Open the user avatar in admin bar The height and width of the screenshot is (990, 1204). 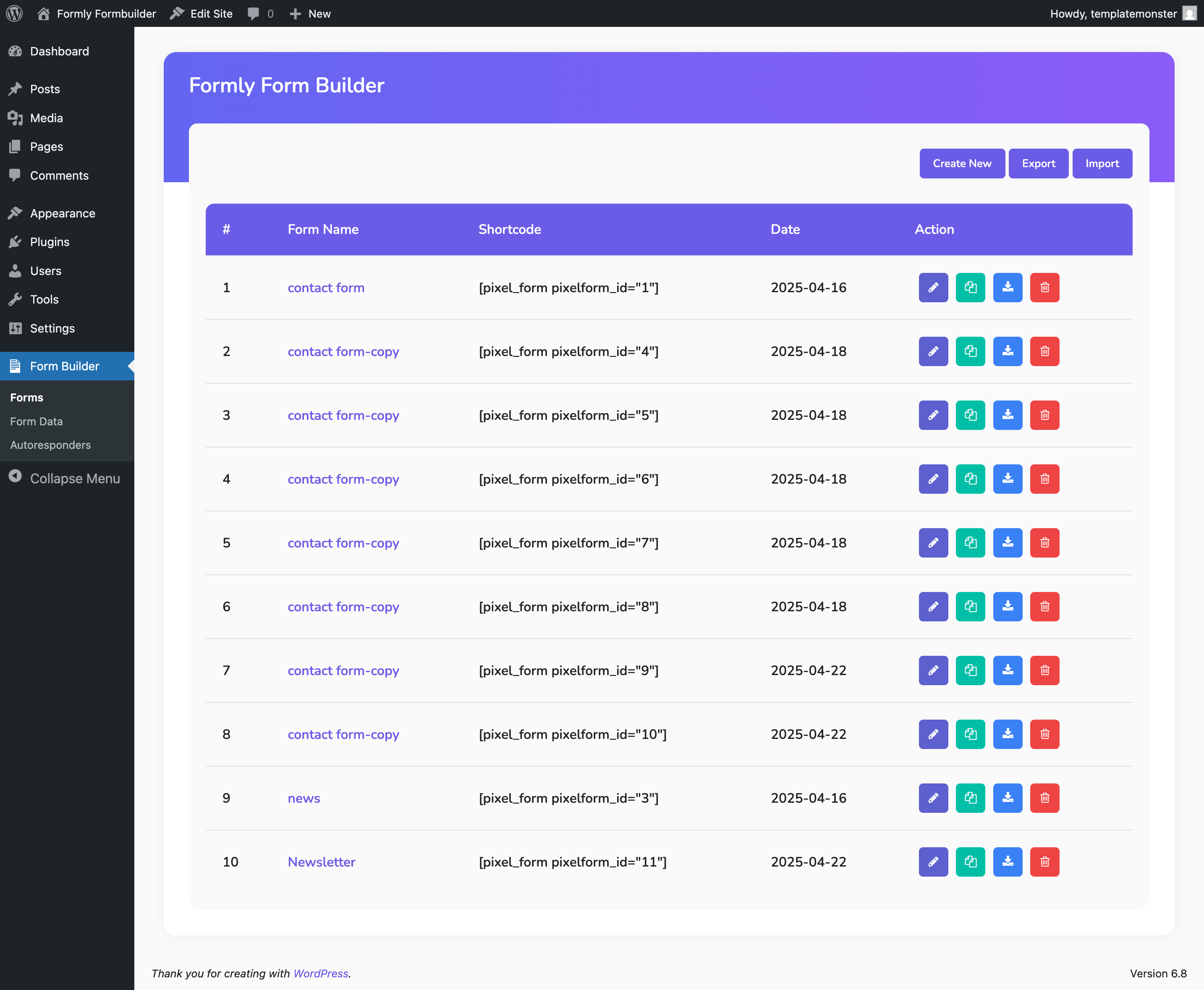[1189, 13]
